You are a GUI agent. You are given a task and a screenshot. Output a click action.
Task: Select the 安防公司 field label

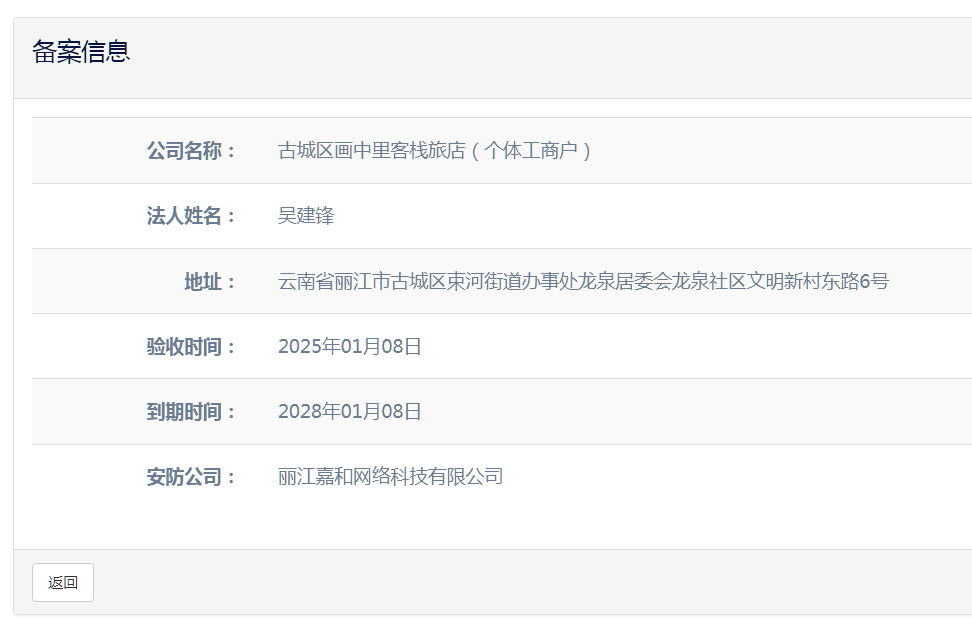190,477
